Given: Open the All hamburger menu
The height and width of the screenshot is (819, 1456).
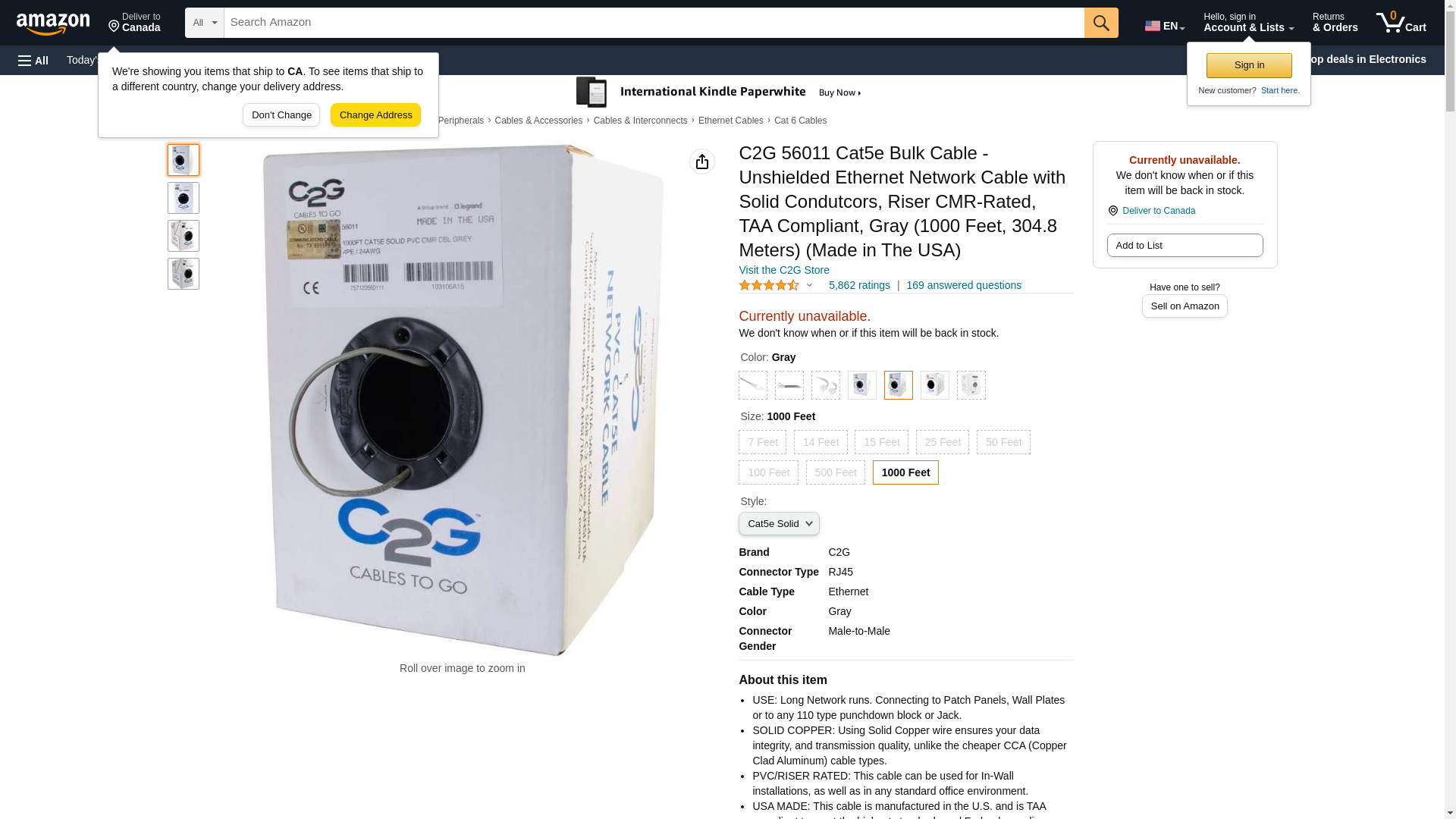Looking at the screenshot, I should [x=33, y=60].
